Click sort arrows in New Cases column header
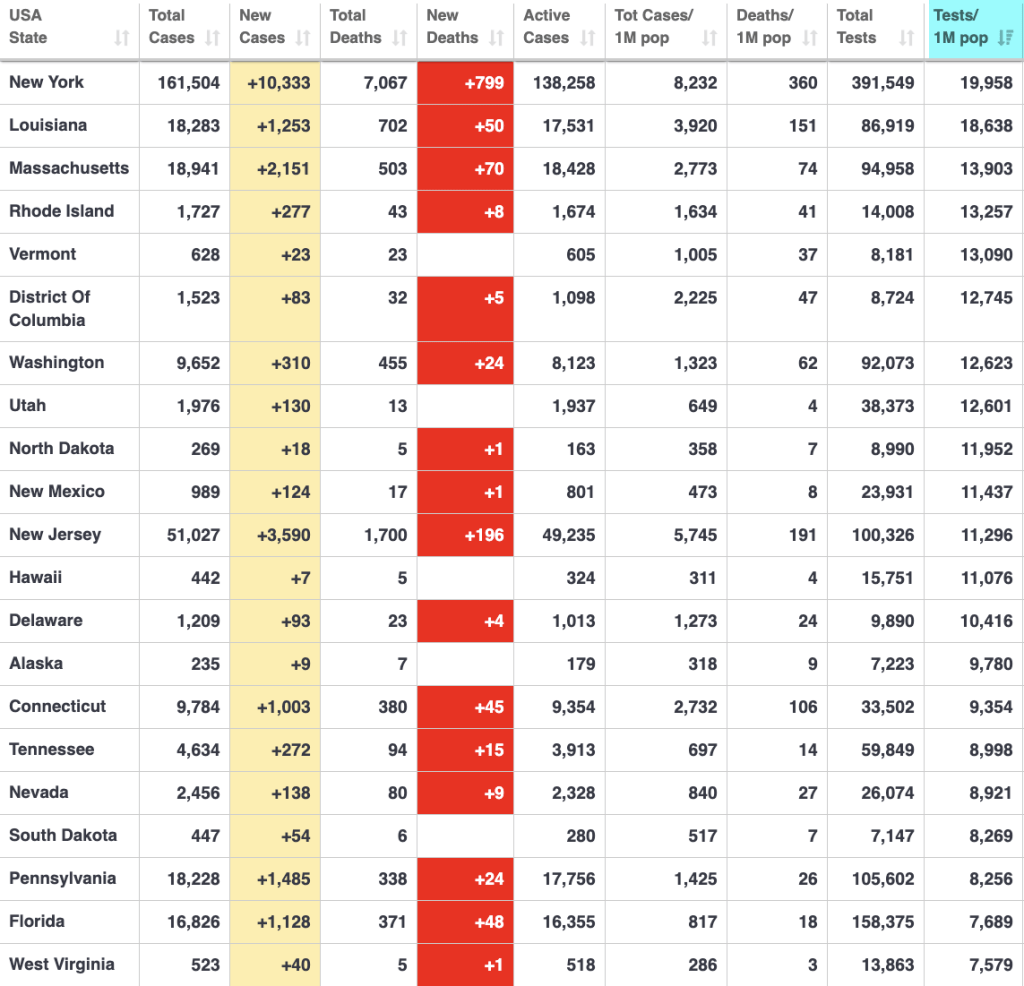 click(303, 38)
